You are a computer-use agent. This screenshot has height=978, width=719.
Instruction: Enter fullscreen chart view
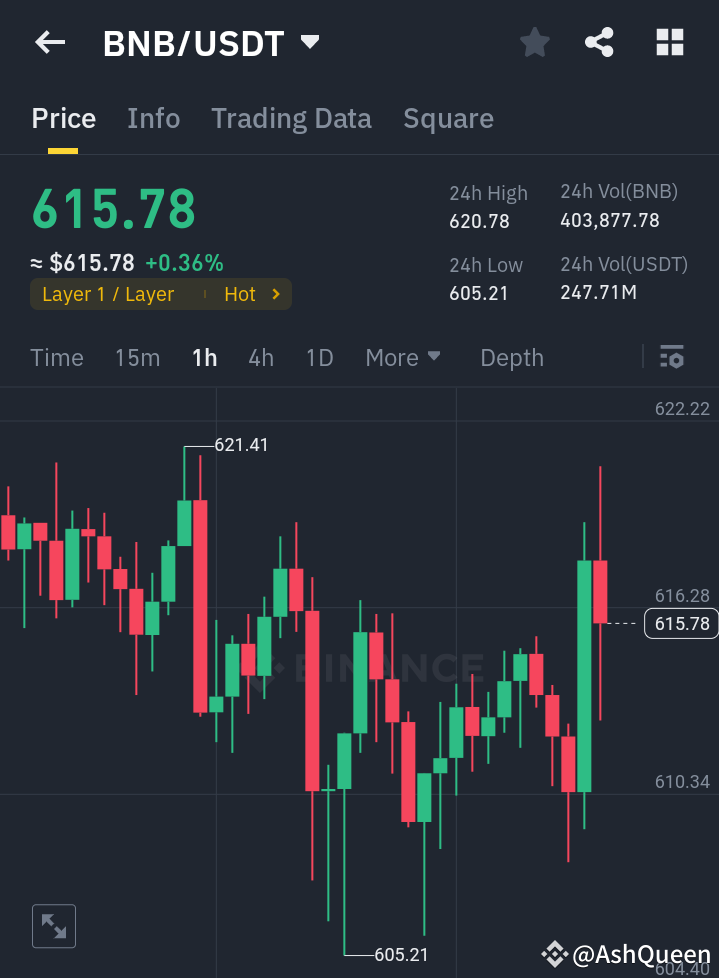53,926
